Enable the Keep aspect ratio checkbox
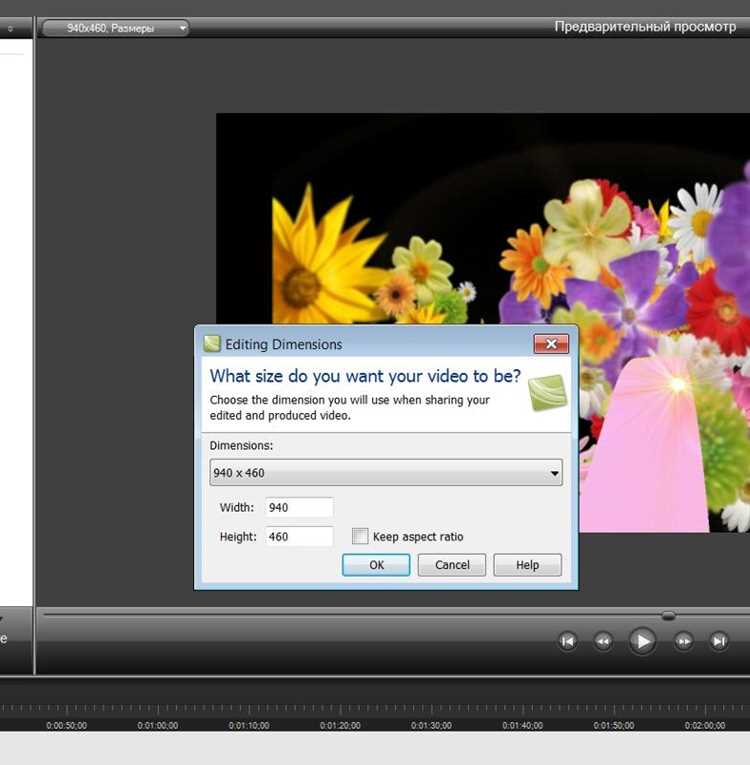Screen dimensions: 750x765 tap(360, 536)
